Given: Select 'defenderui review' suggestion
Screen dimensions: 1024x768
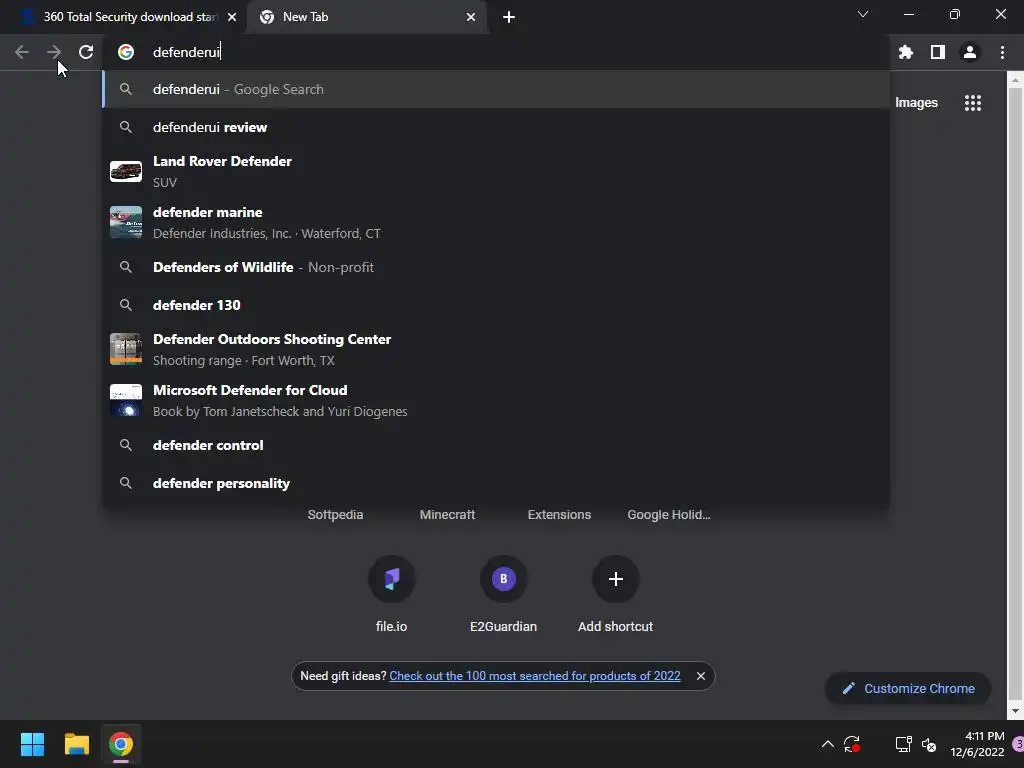Looking at the screenshot, I should [496, 127].
